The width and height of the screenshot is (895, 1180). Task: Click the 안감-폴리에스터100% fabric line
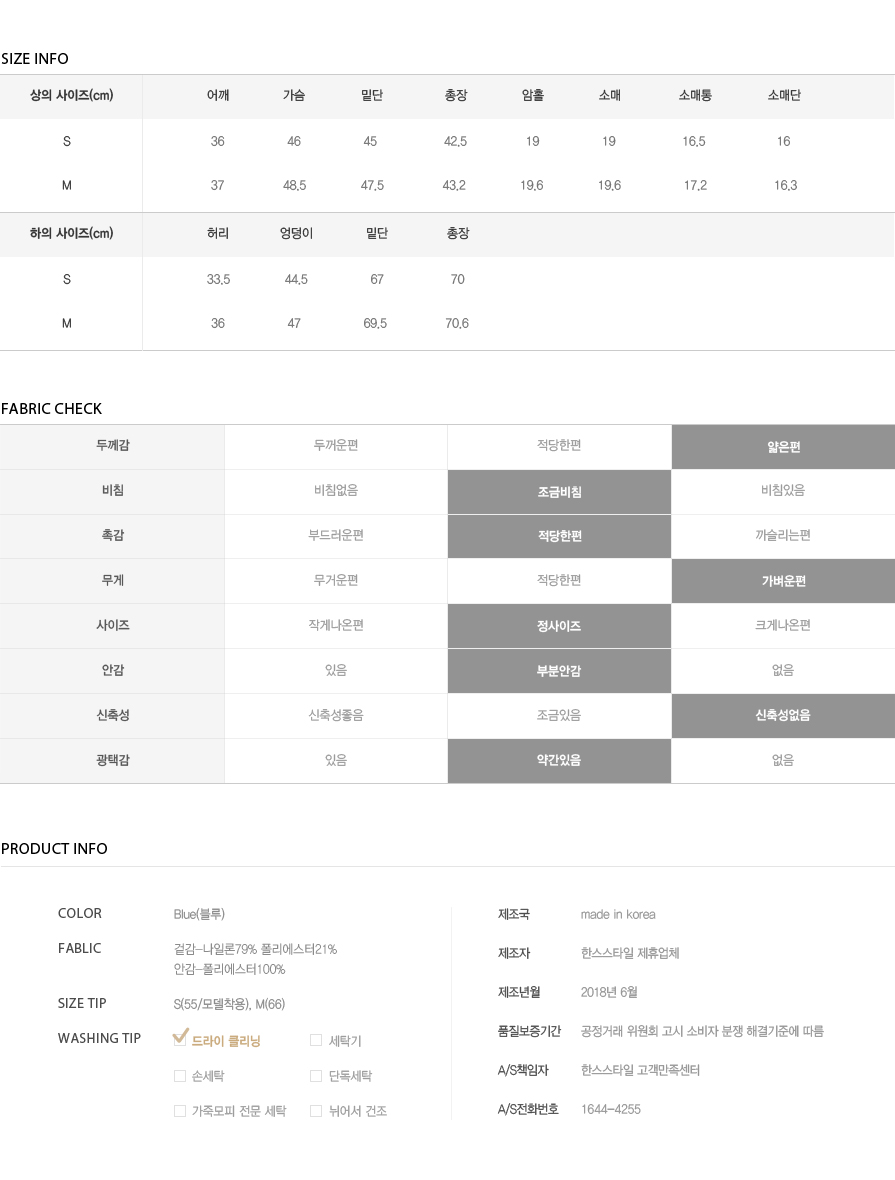tap(229, 969)
